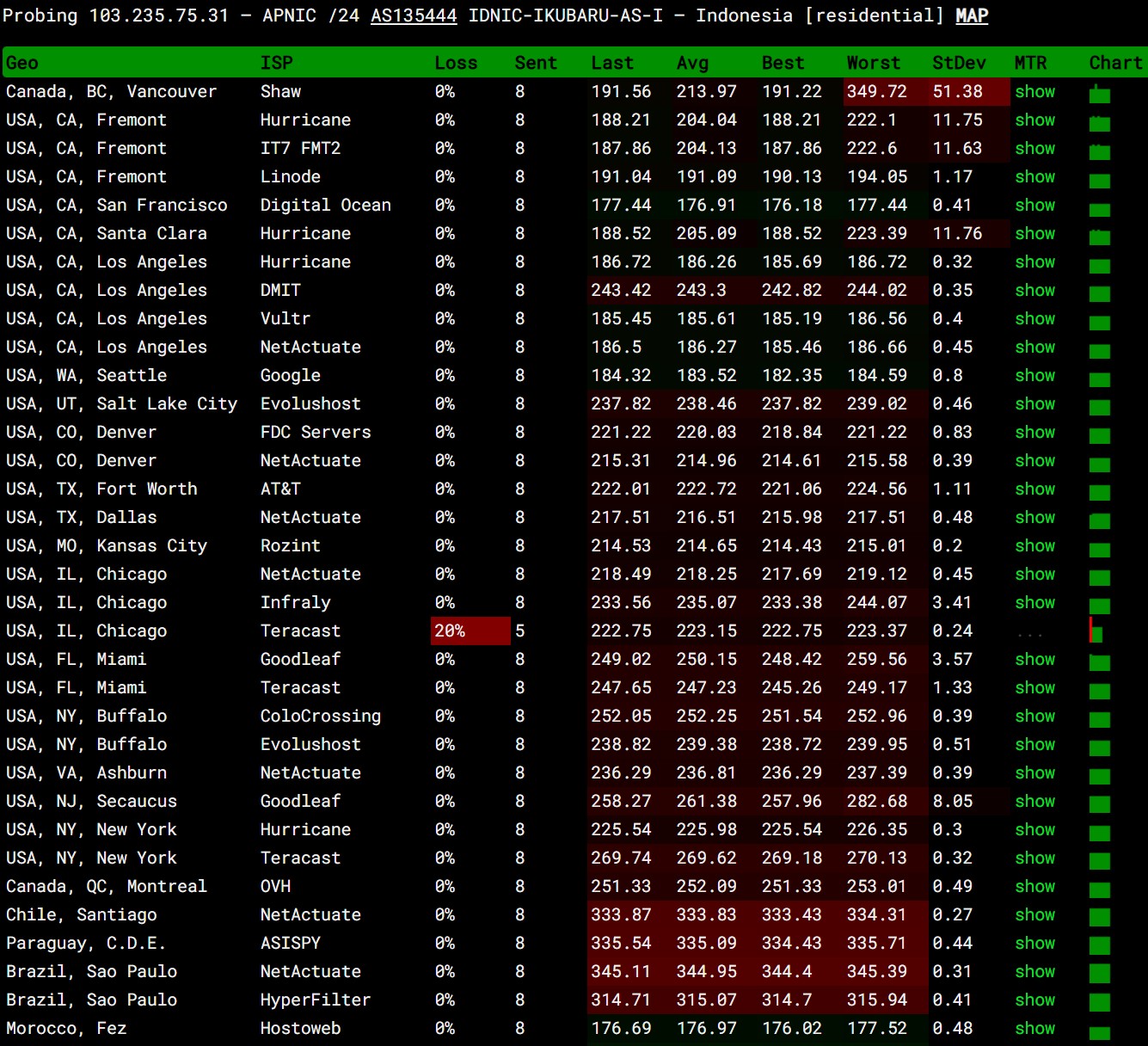Open the MAP link
The width and height of the screenshot is (1148, 1046).
click(972, 15)
